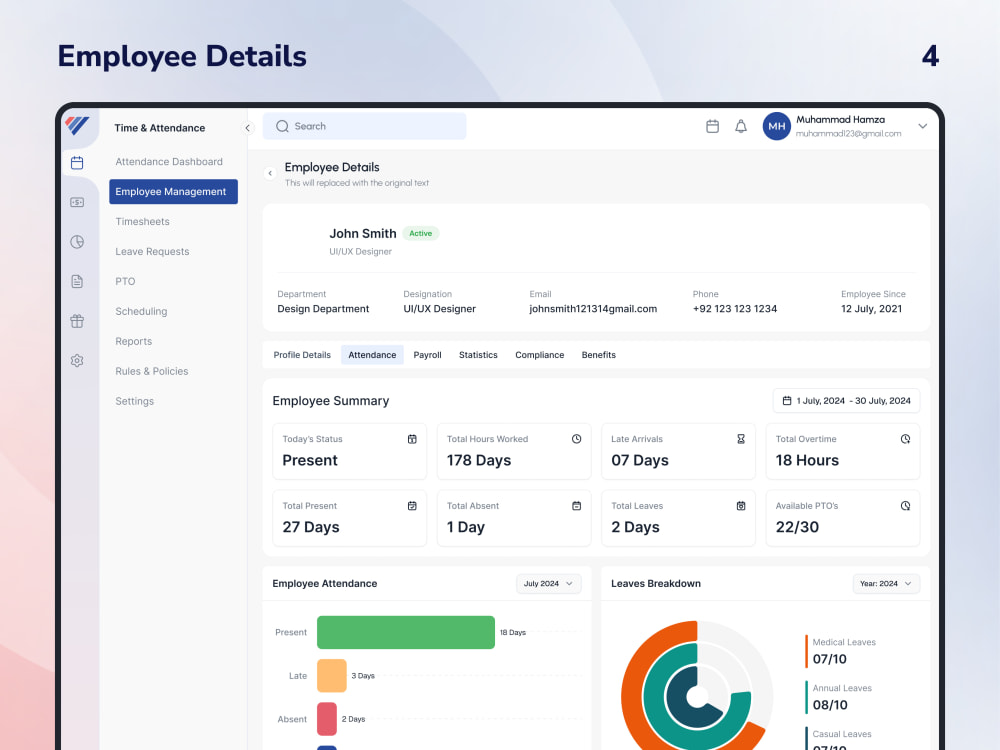Open Rules & Policies menu item
This screenshot has height=750, width=1000.
click(x=152, y=371)
